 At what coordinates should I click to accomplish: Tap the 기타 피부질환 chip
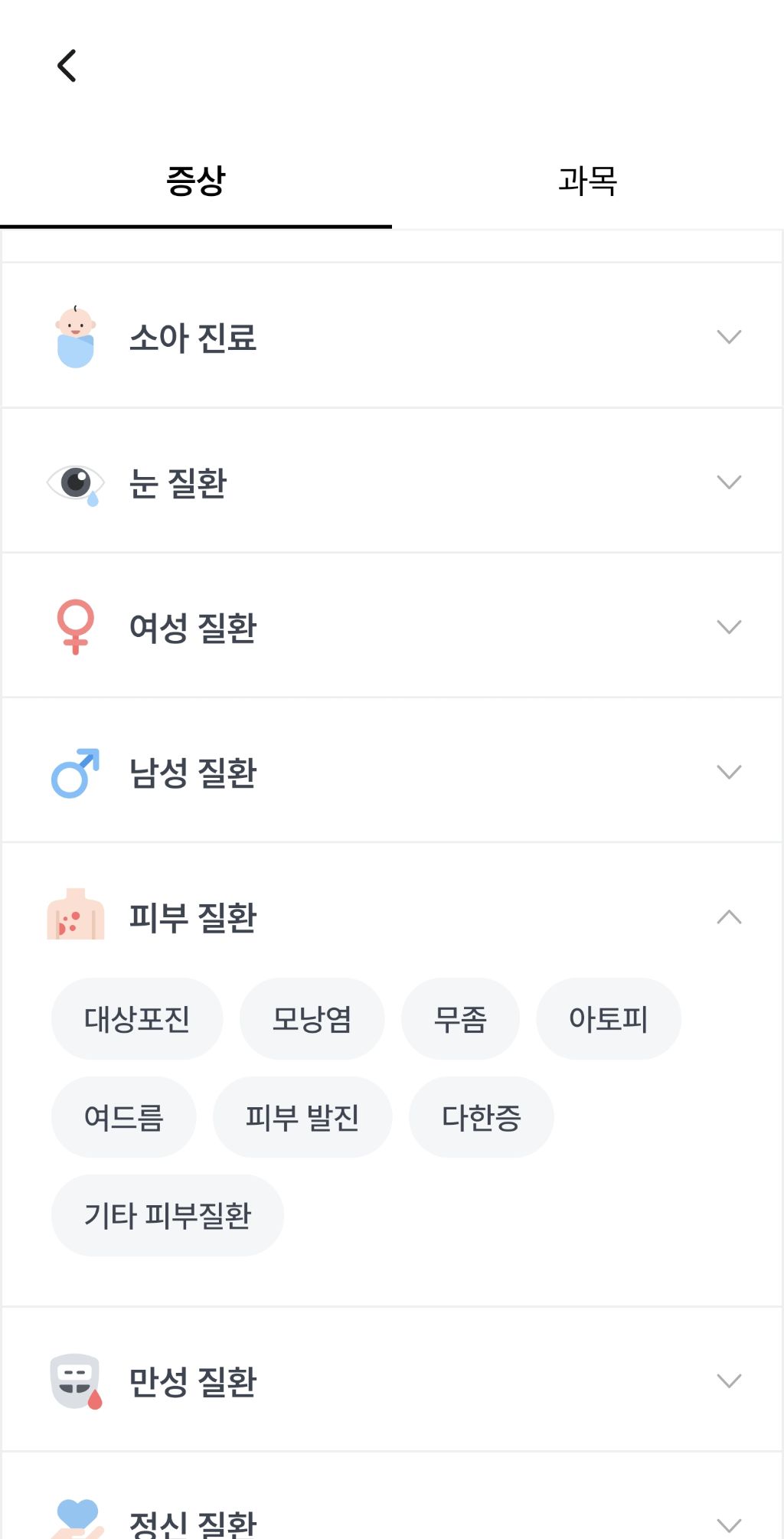tap(167, 1215)
